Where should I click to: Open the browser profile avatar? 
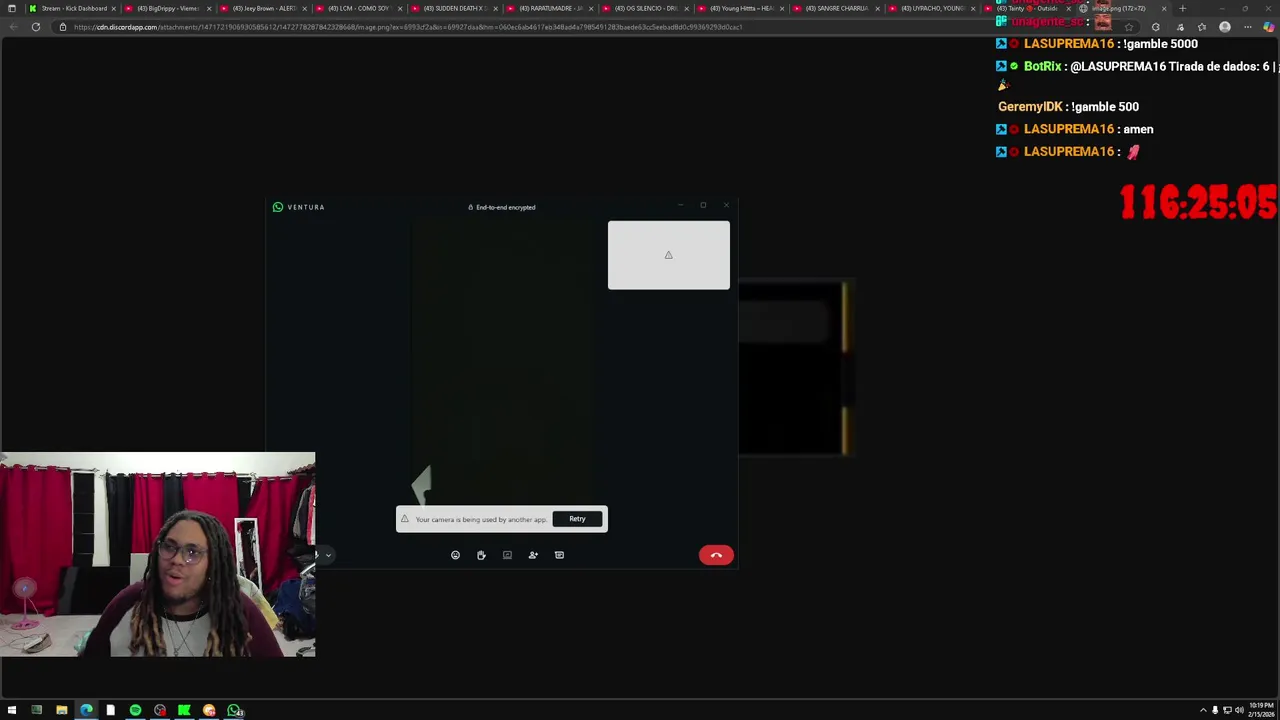(1225, 27)
